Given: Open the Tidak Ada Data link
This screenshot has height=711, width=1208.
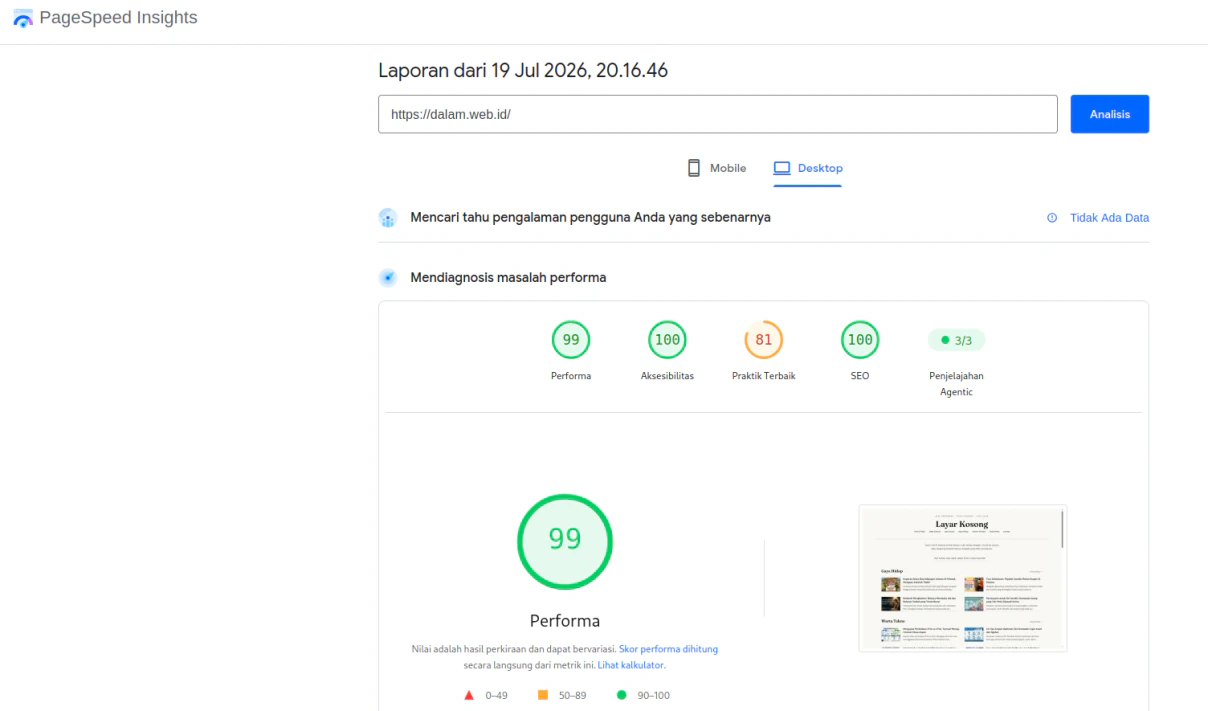Looking at the screenshot, I should (x=1109, y=218).
